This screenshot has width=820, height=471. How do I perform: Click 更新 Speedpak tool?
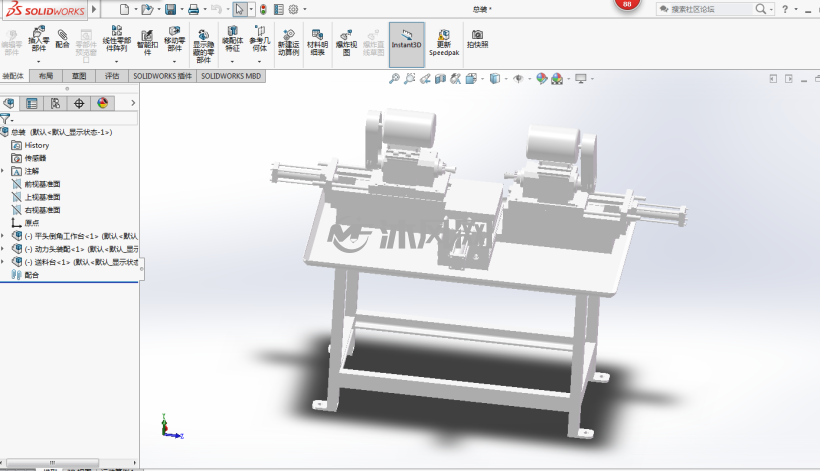tap(444, 42)
